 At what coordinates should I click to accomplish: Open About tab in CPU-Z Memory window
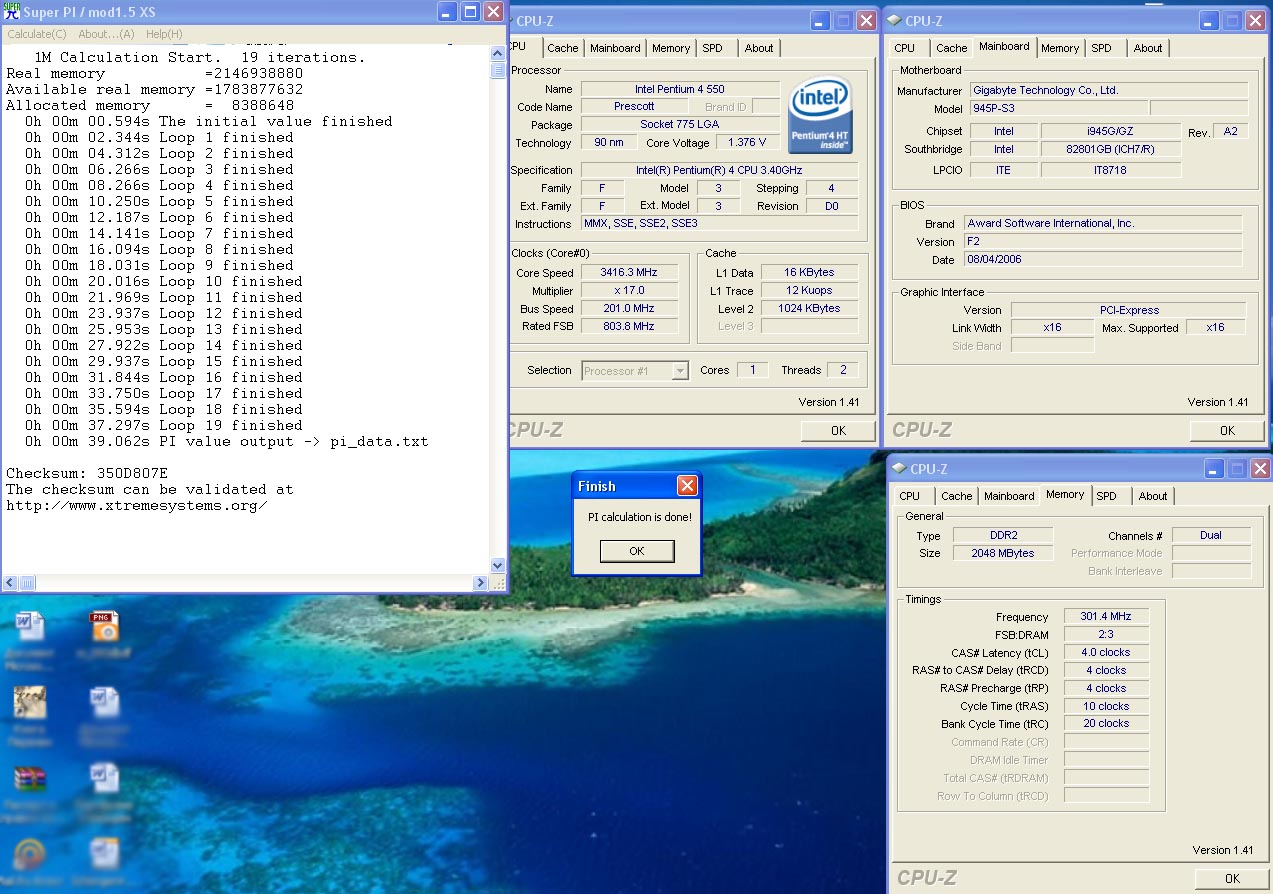(1153, 496)
